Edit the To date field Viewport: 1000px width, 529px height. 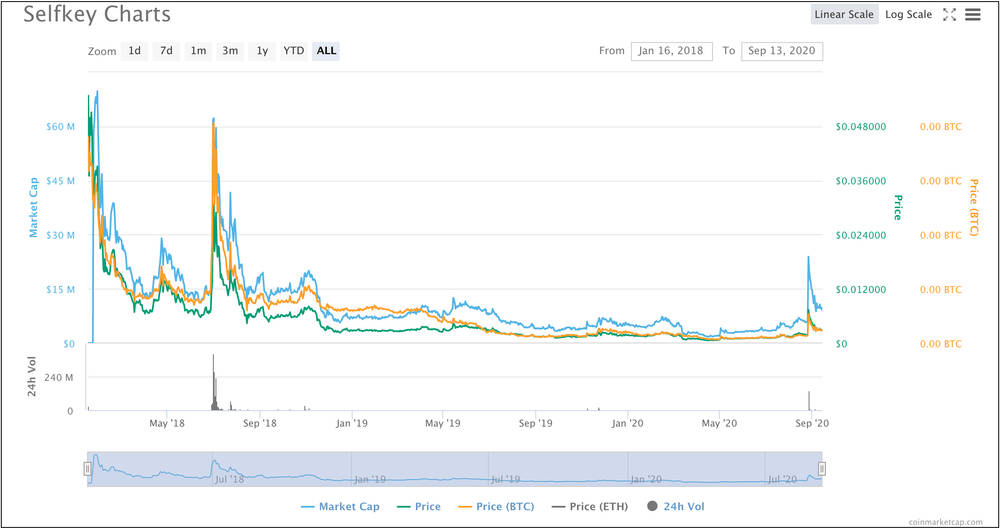coord(782,51)
